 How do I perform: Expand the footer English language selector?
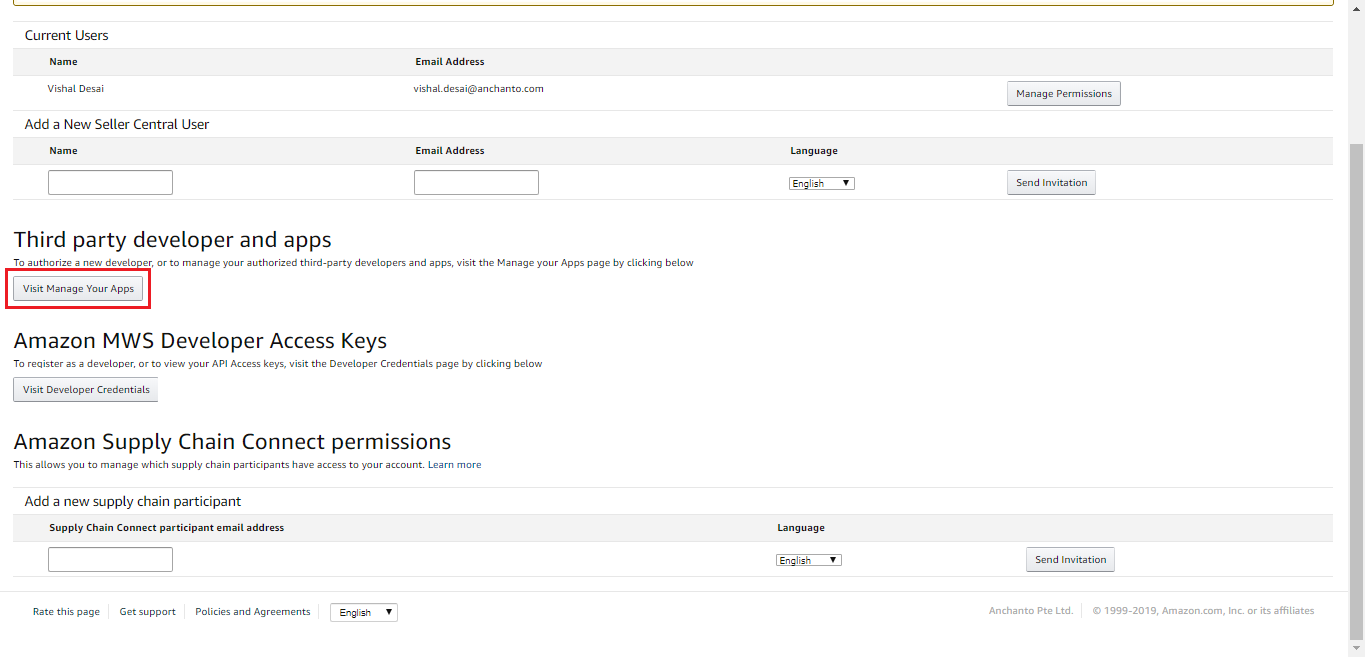[x=364, y=613]
